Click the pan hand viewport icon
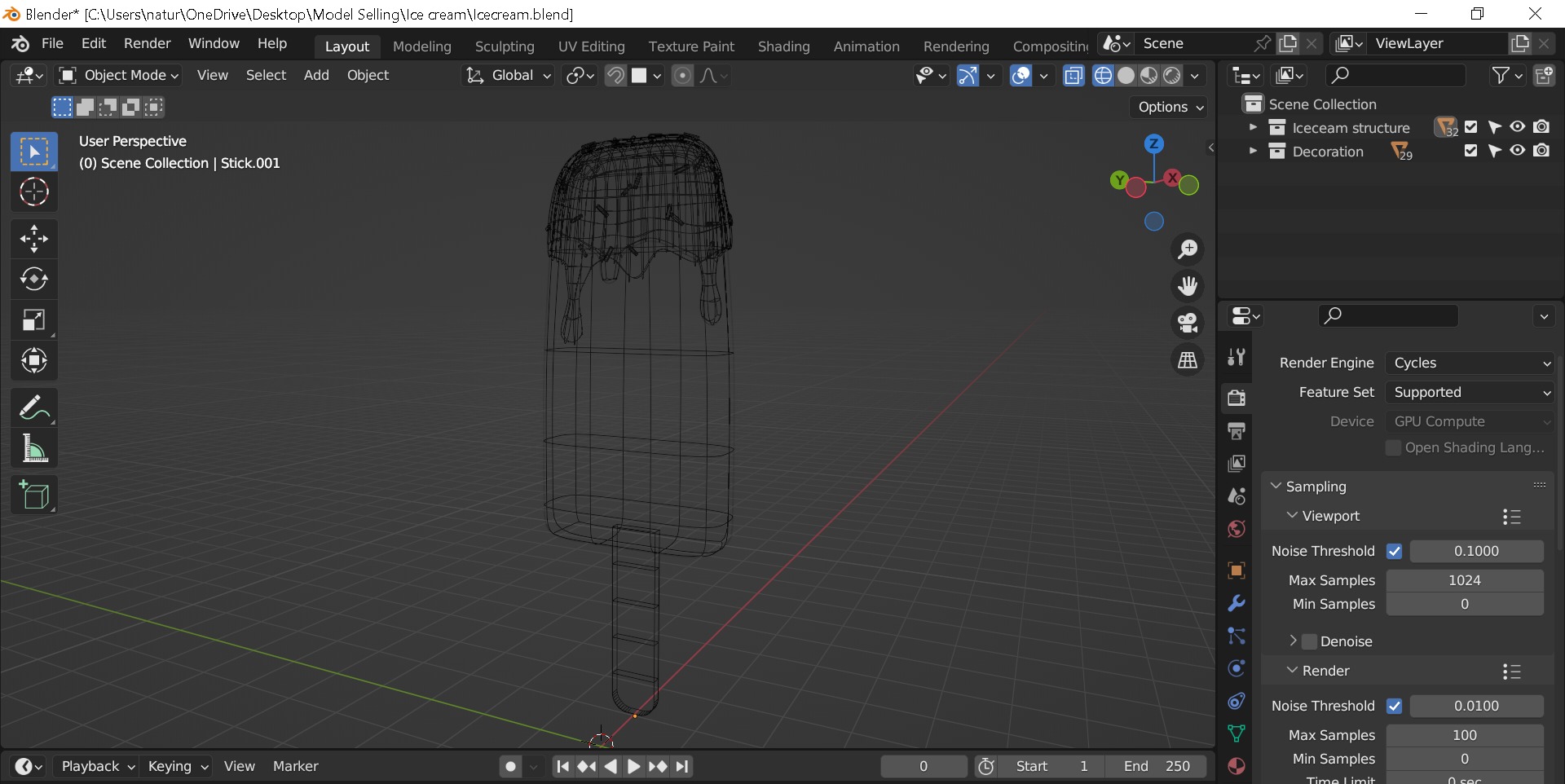 tap(1188, 286)
